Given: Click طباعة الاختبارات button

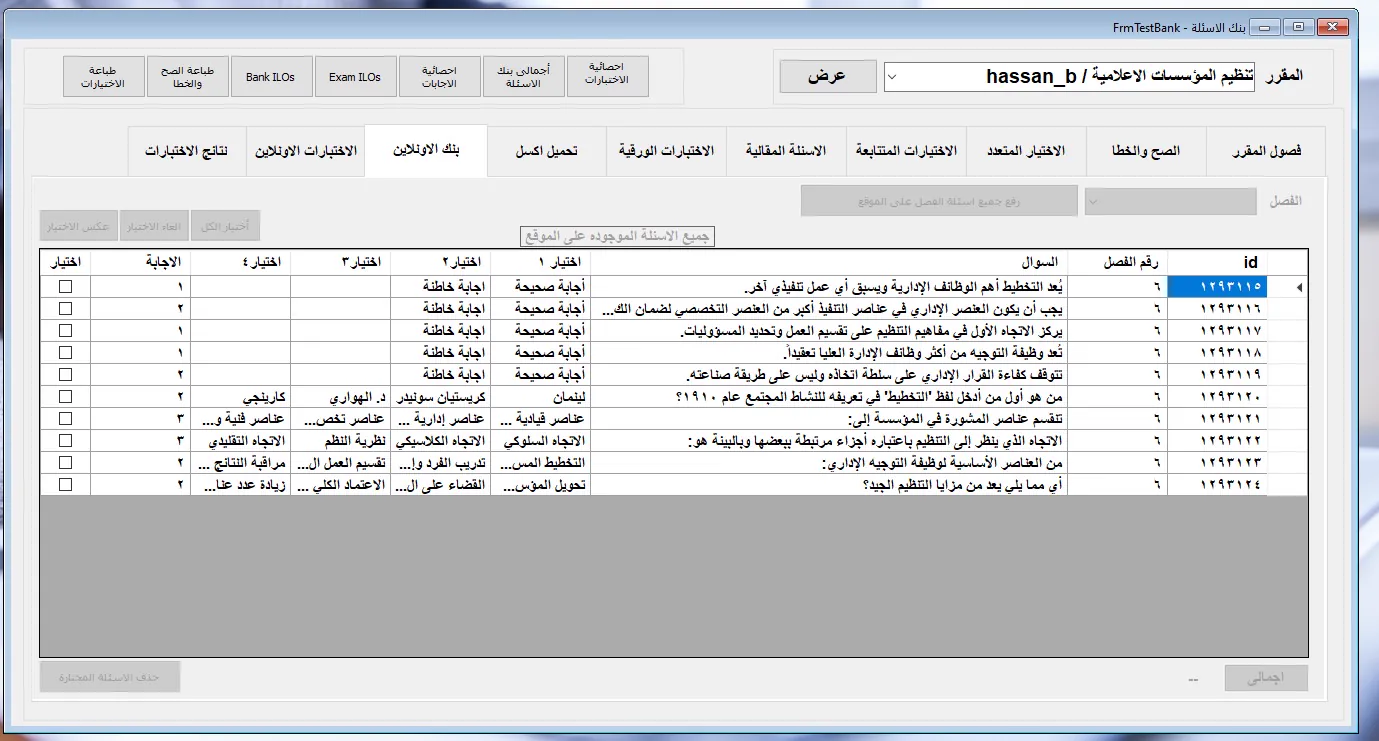Looking at the screenshot, I should [x=103, y=76].
